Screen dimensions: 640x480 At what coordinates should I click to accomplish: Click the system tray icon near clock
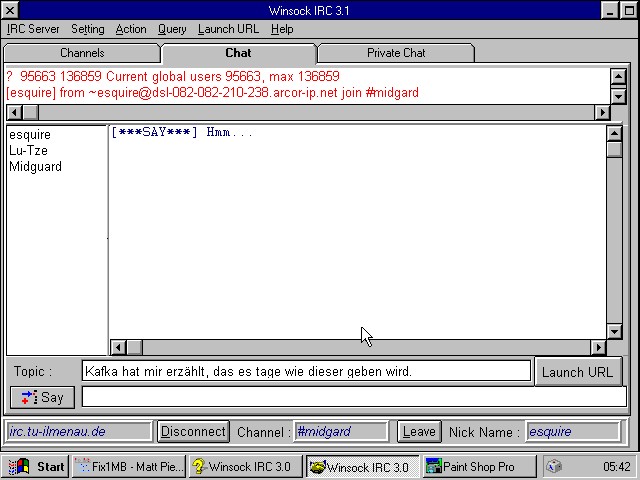555,467
